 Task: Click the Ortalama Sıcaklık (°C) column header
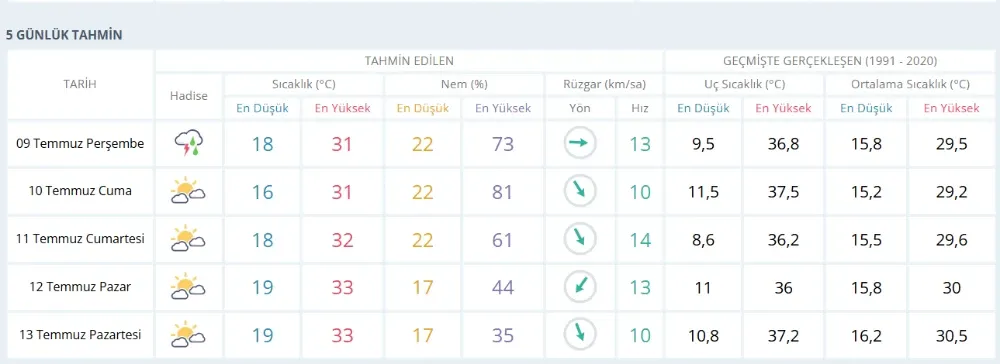[910, 84]
